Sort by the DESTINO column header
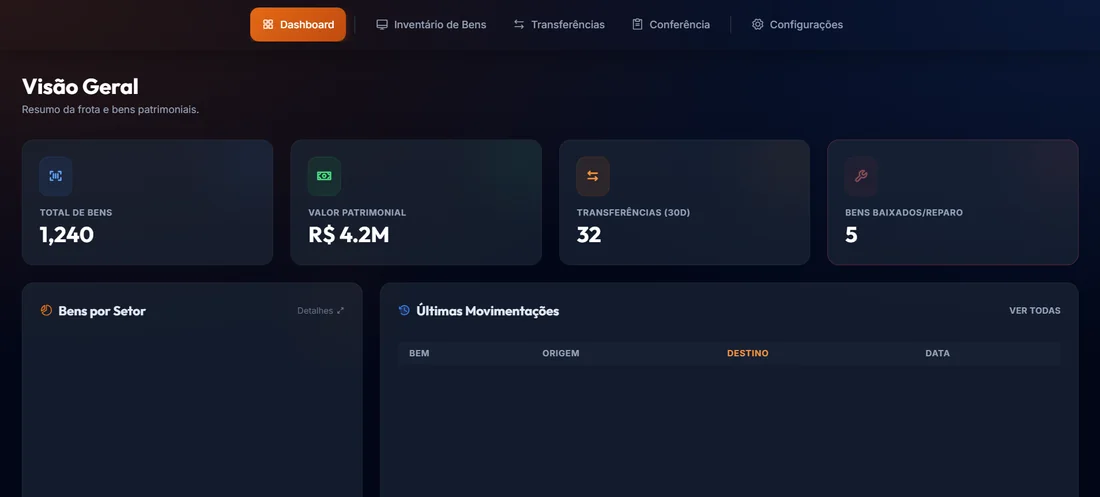1100x497 pixels. 747,353
